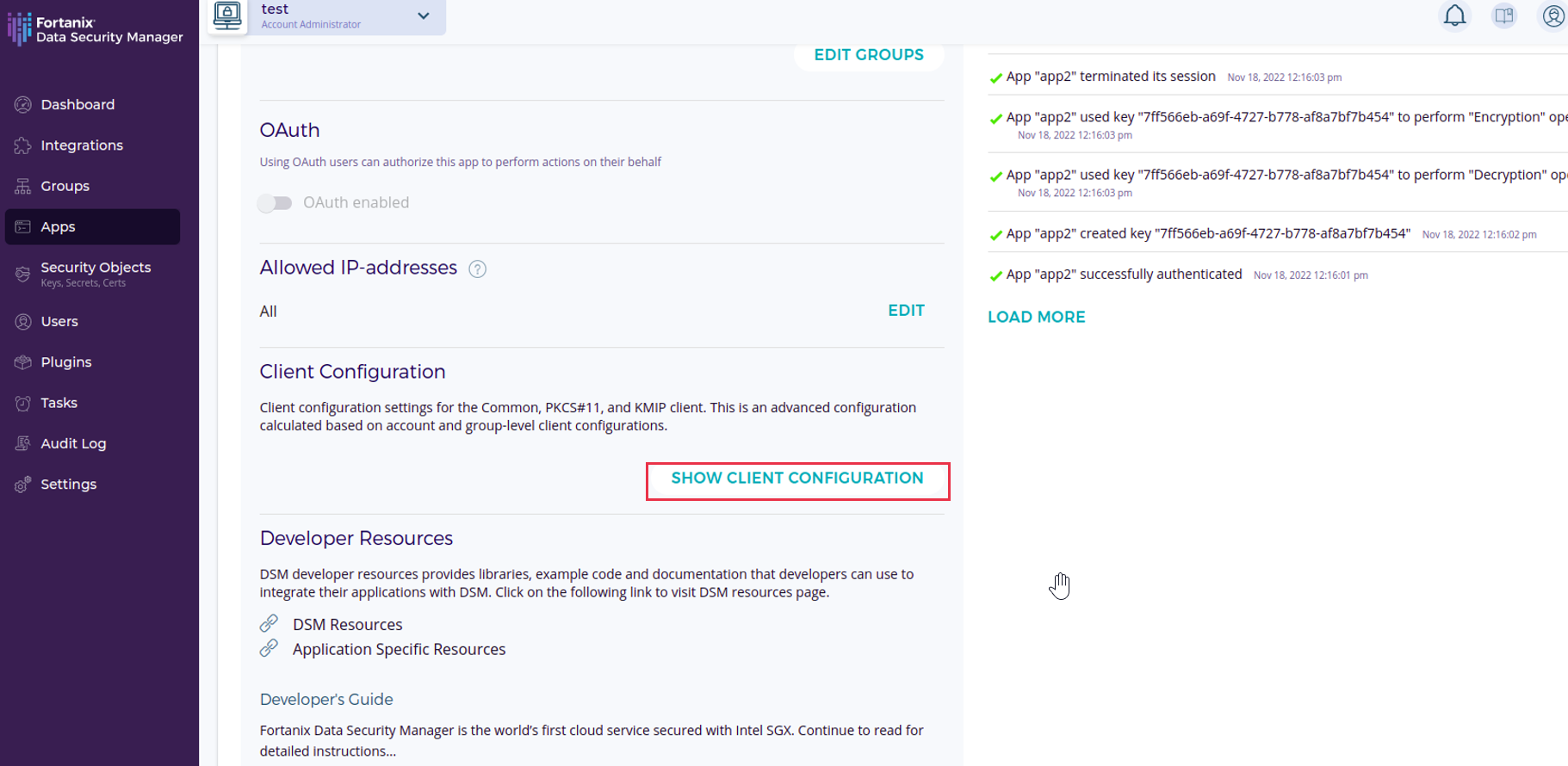
Task: Open the Settings page from sidebar
Action: (69, 485)
